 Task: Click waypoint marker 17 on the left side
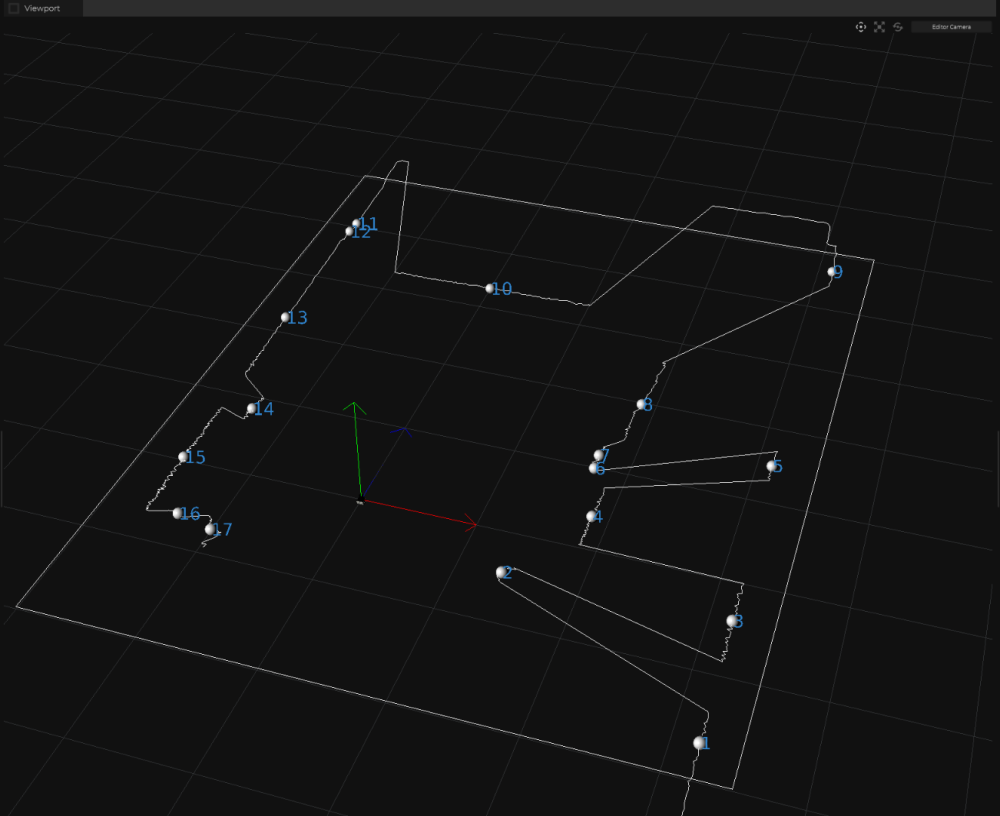tap(209, 528)
